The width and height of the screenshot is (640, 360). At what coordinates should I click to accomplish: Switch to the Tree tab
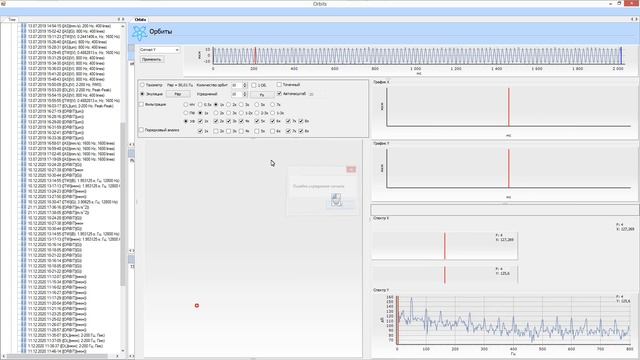tap(11, 19)
